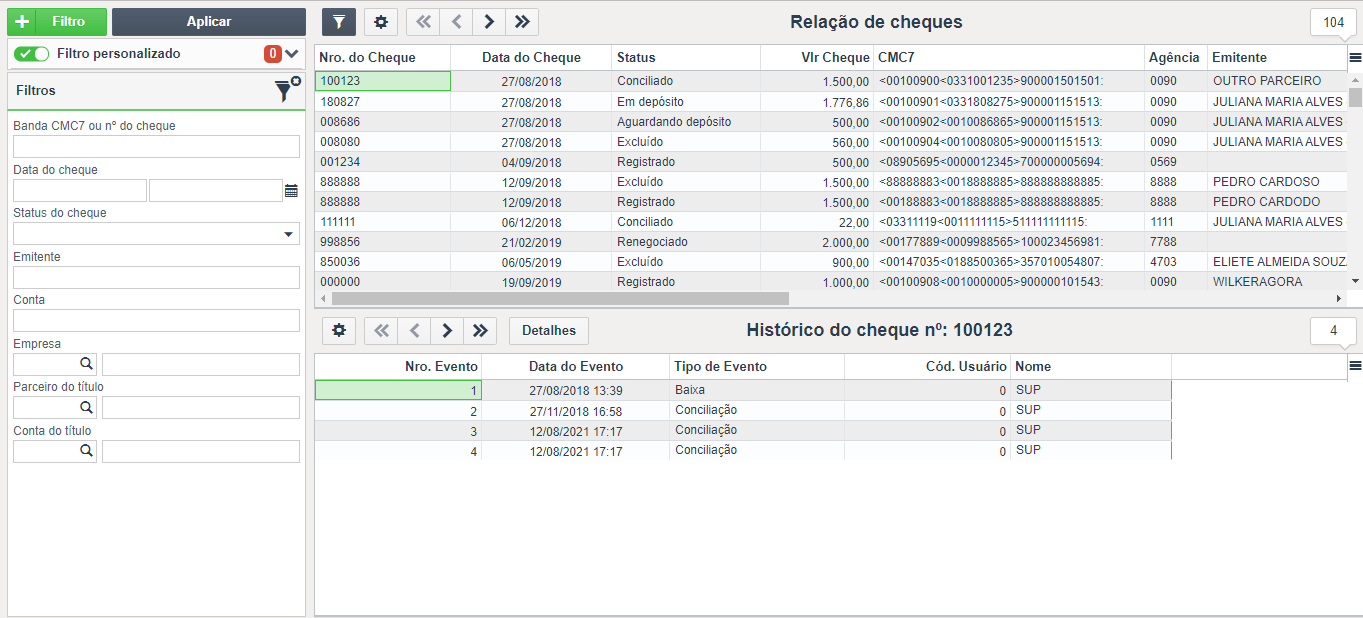The width and height of the screenshot is (1363, 618).
Task: Sort by Agência column header
Action: click(x=1176, y=58)
